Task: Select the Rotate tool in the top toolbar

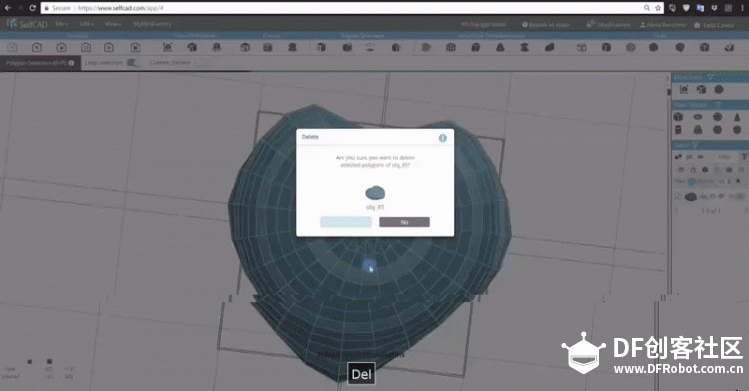Action: (x=192, y=47)
